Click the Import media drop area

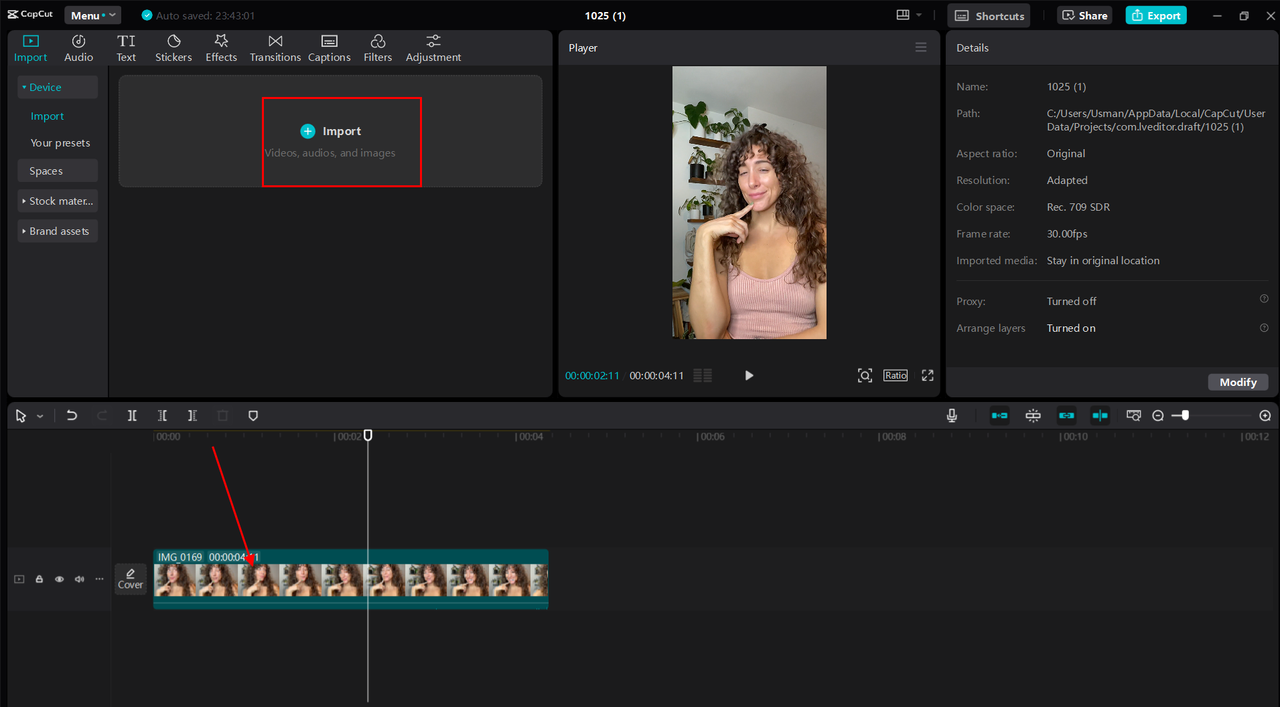pos(330,131)
